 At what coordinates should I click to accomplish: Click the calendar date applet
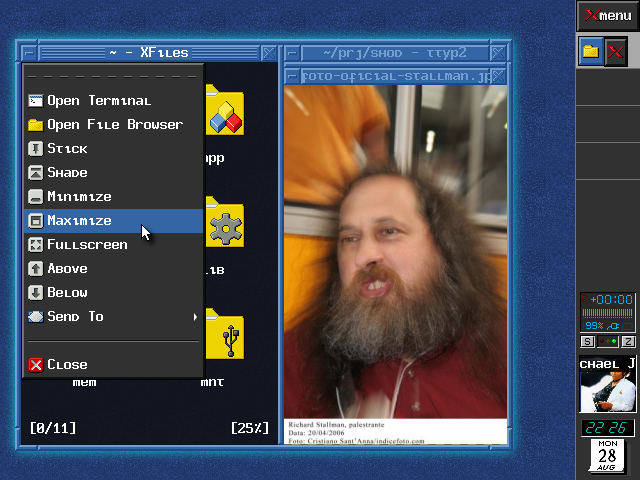pyautogui.click(x=608, y=456)
